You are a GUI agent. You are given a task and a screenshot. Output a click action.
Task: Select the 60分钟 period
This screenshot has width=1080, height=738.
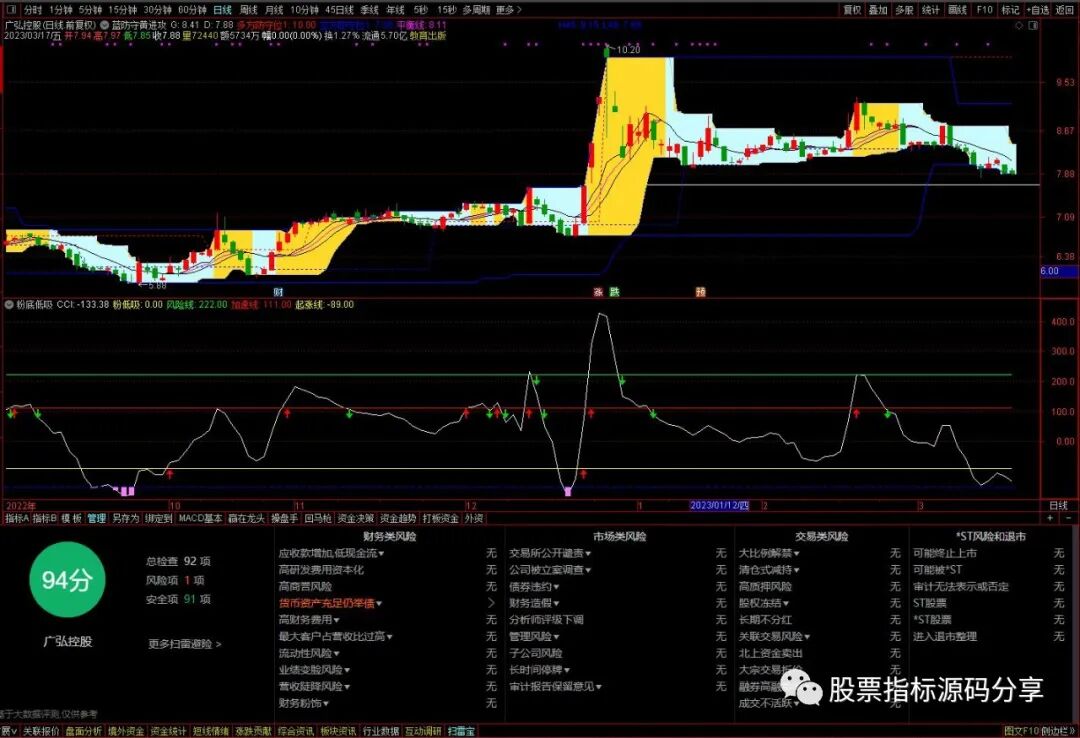191,10
